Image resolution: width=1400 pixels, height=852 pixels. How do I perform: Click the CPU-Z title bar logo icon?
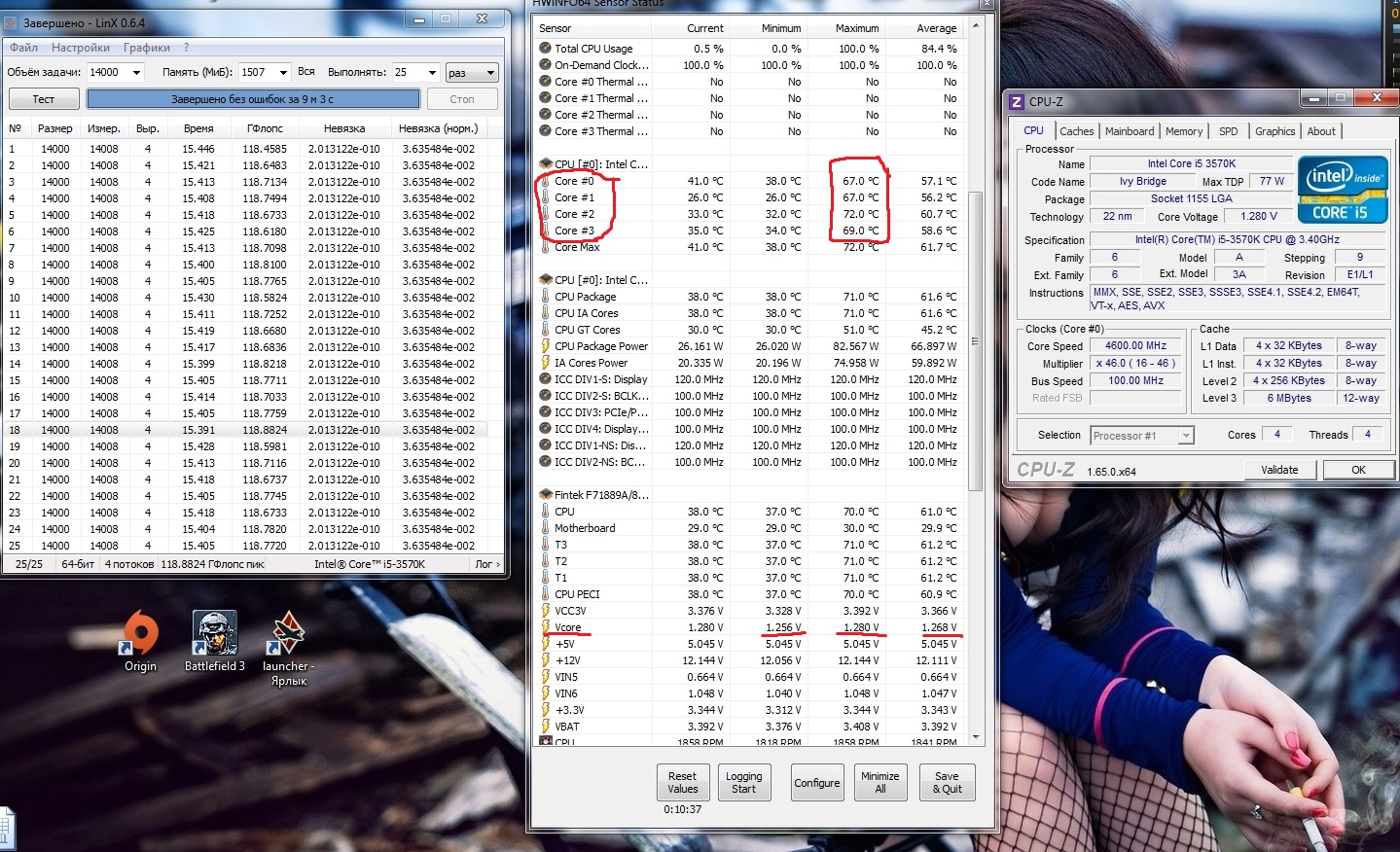1017,101
